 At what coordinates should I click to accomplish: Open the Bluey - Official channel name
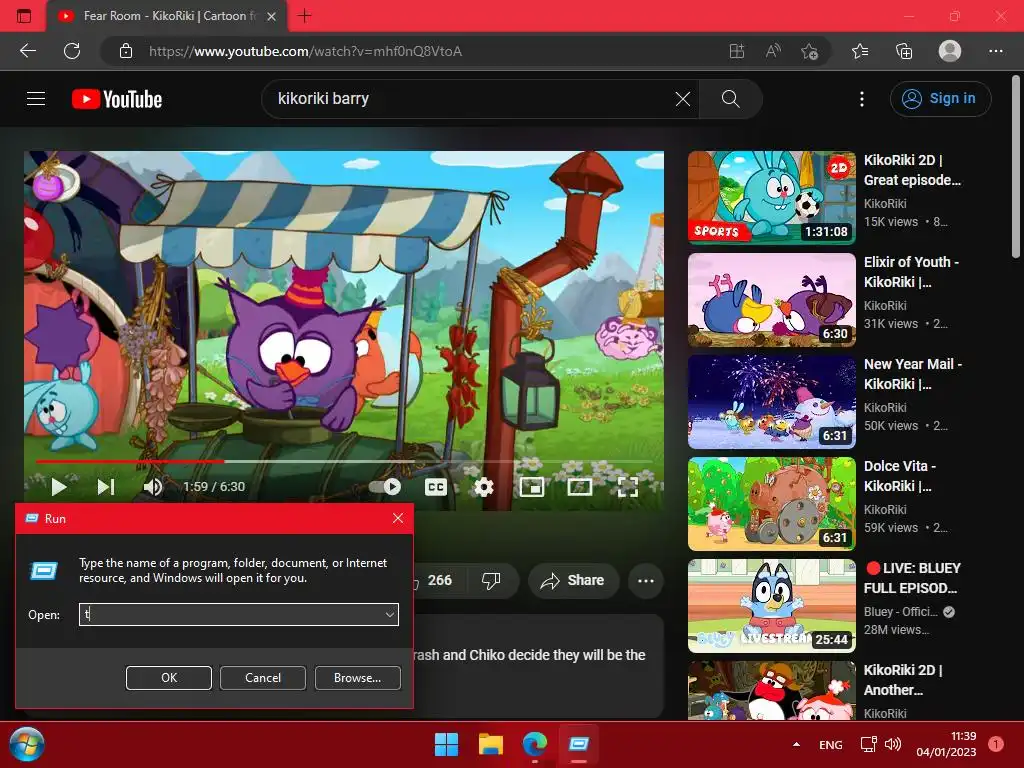click(901, 612)
